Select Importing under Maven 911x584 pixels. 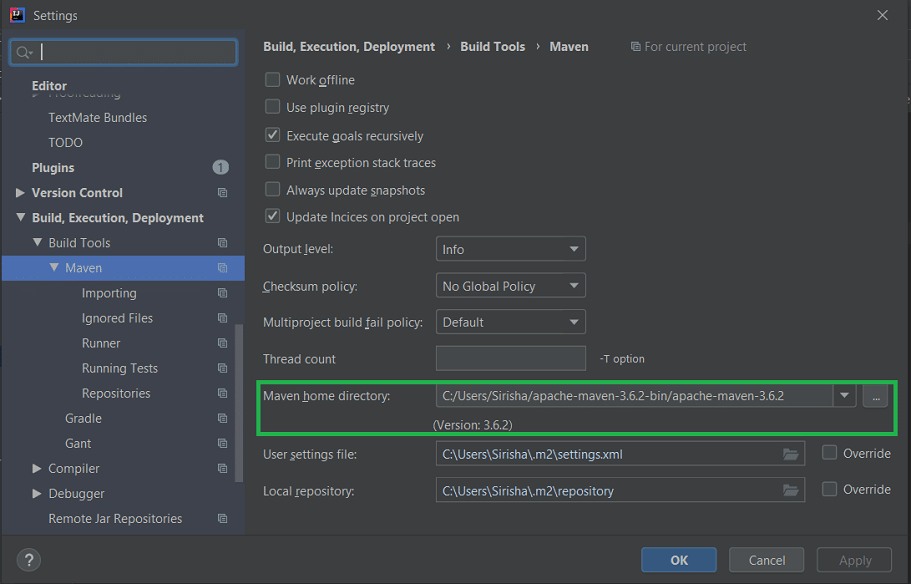pos(109,293)
